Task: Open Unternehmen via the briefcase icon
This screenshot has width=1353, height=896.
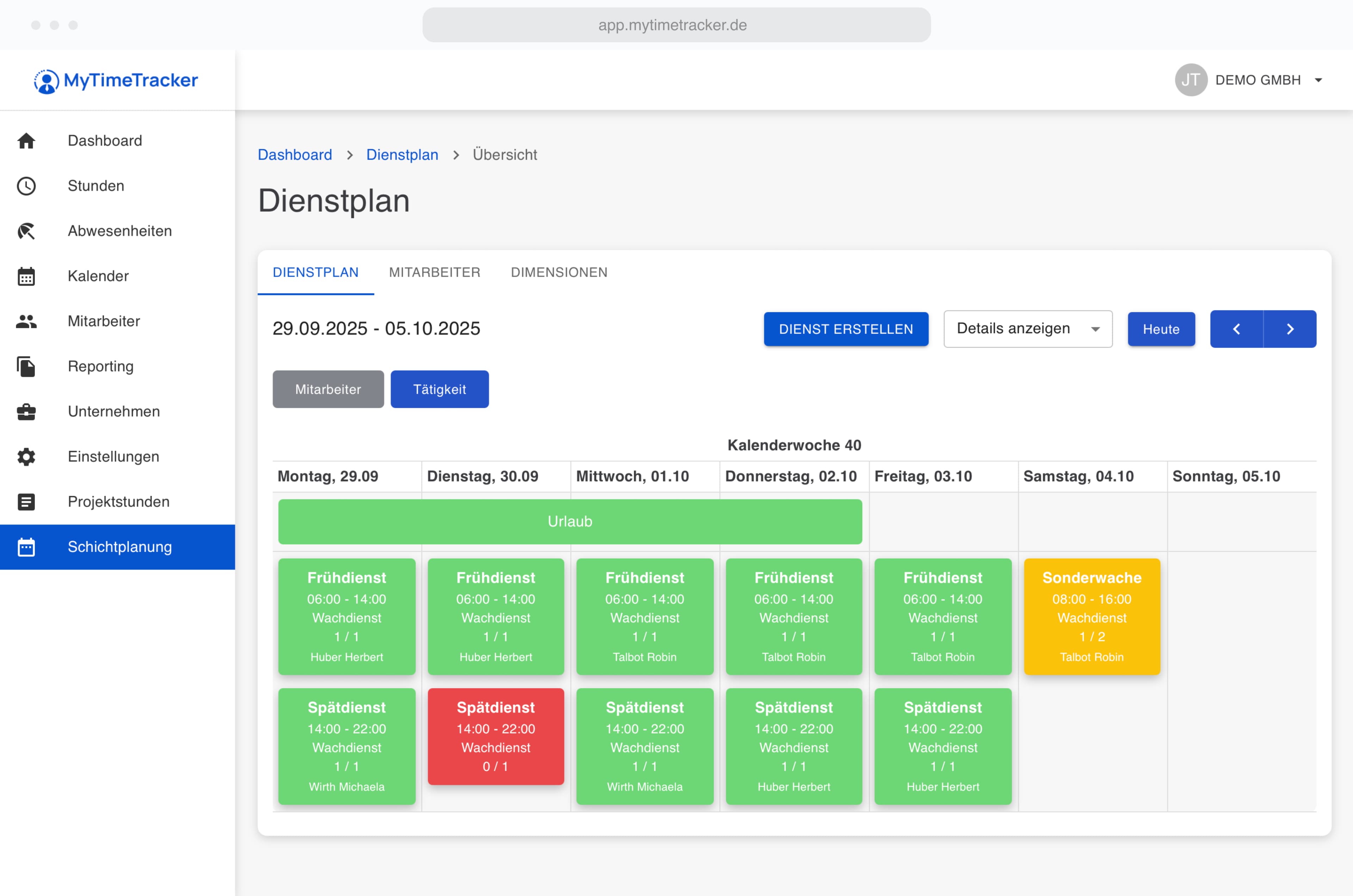Action: 27,411
